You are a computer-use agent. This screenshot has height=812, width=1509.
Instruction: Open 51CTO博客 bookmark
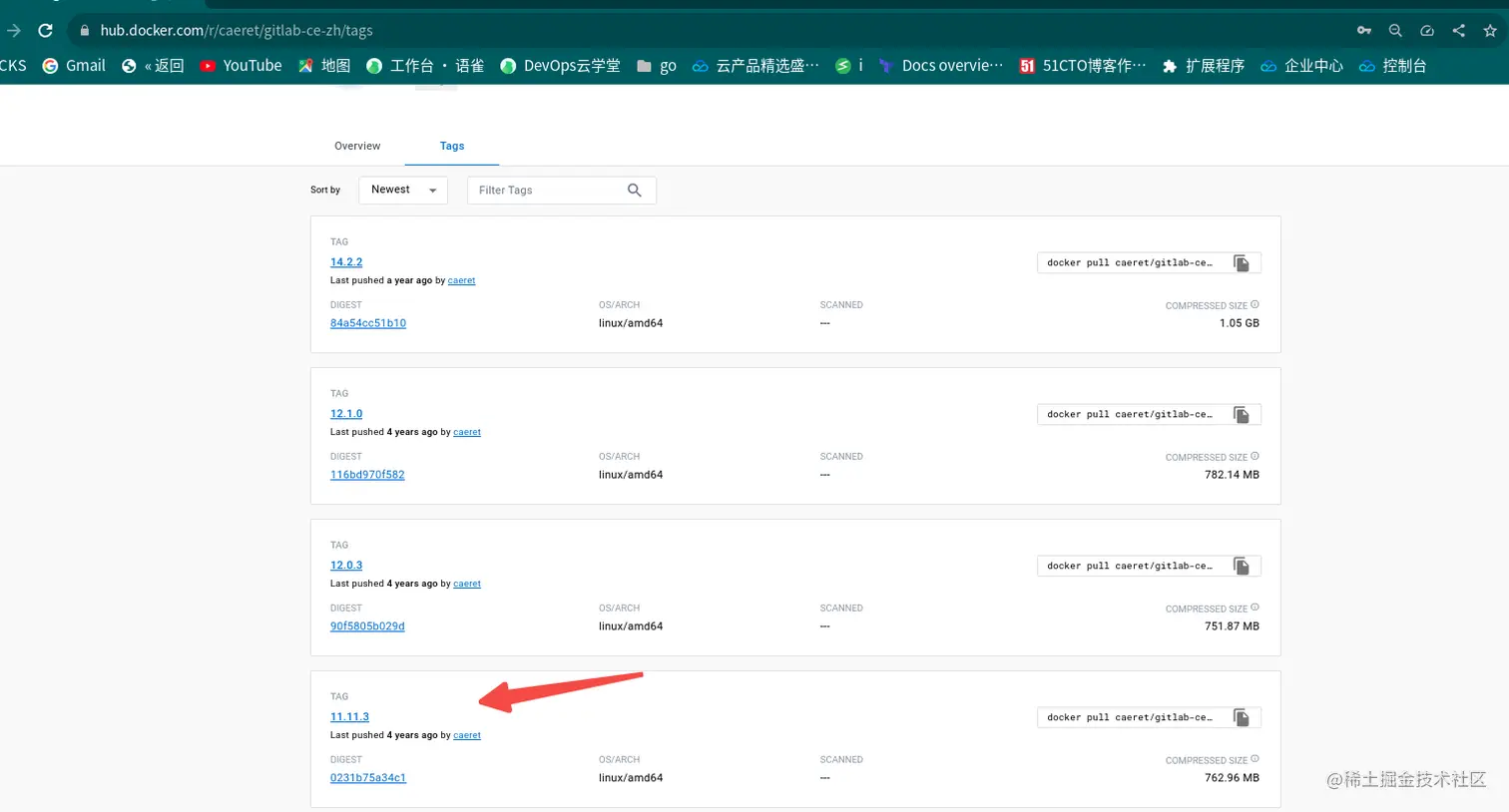click(1083, 66)
